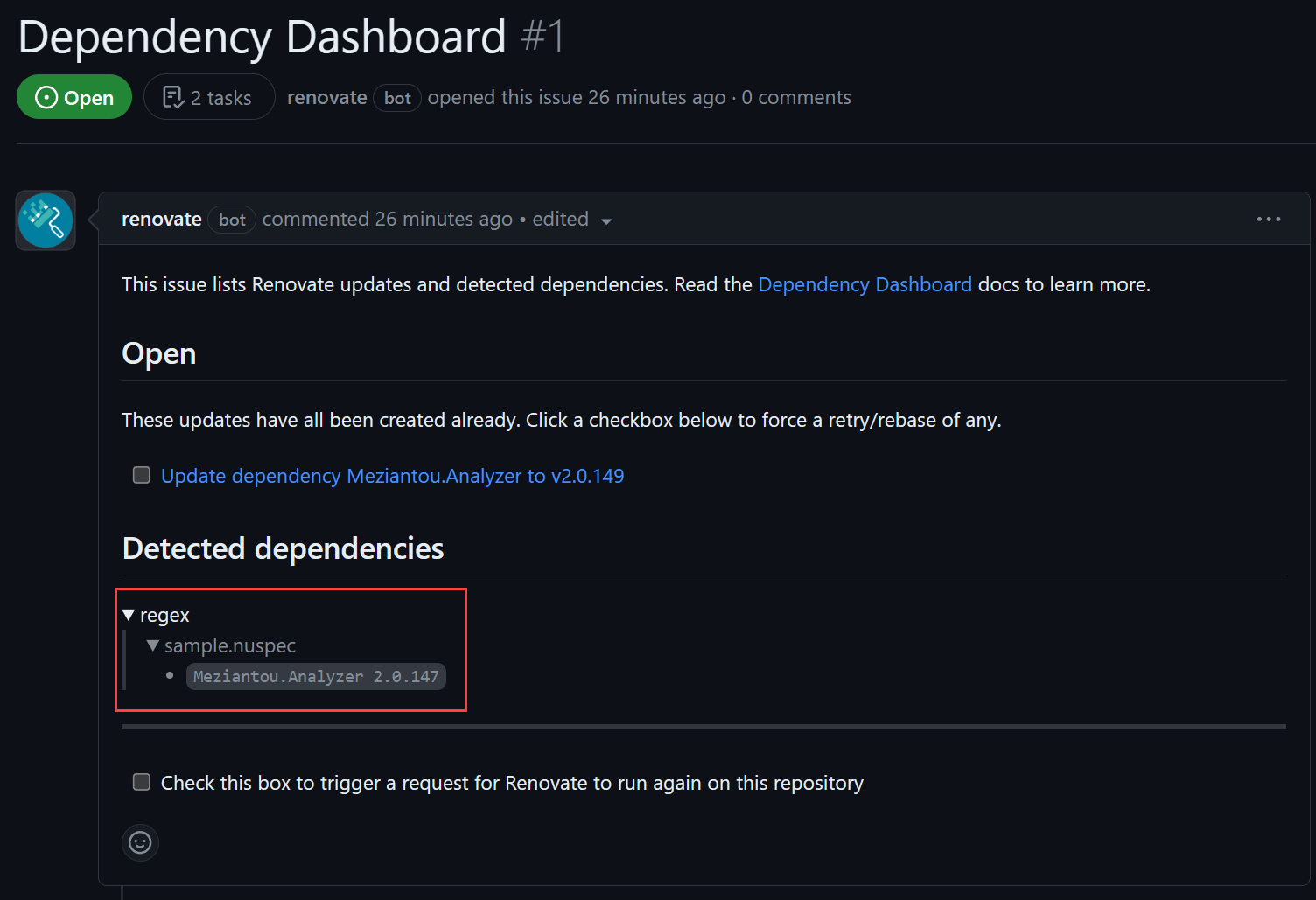This screenshot has width=1316, height=900.
Task: Click the Detected dependencies heading
Action: coord(283,548)
